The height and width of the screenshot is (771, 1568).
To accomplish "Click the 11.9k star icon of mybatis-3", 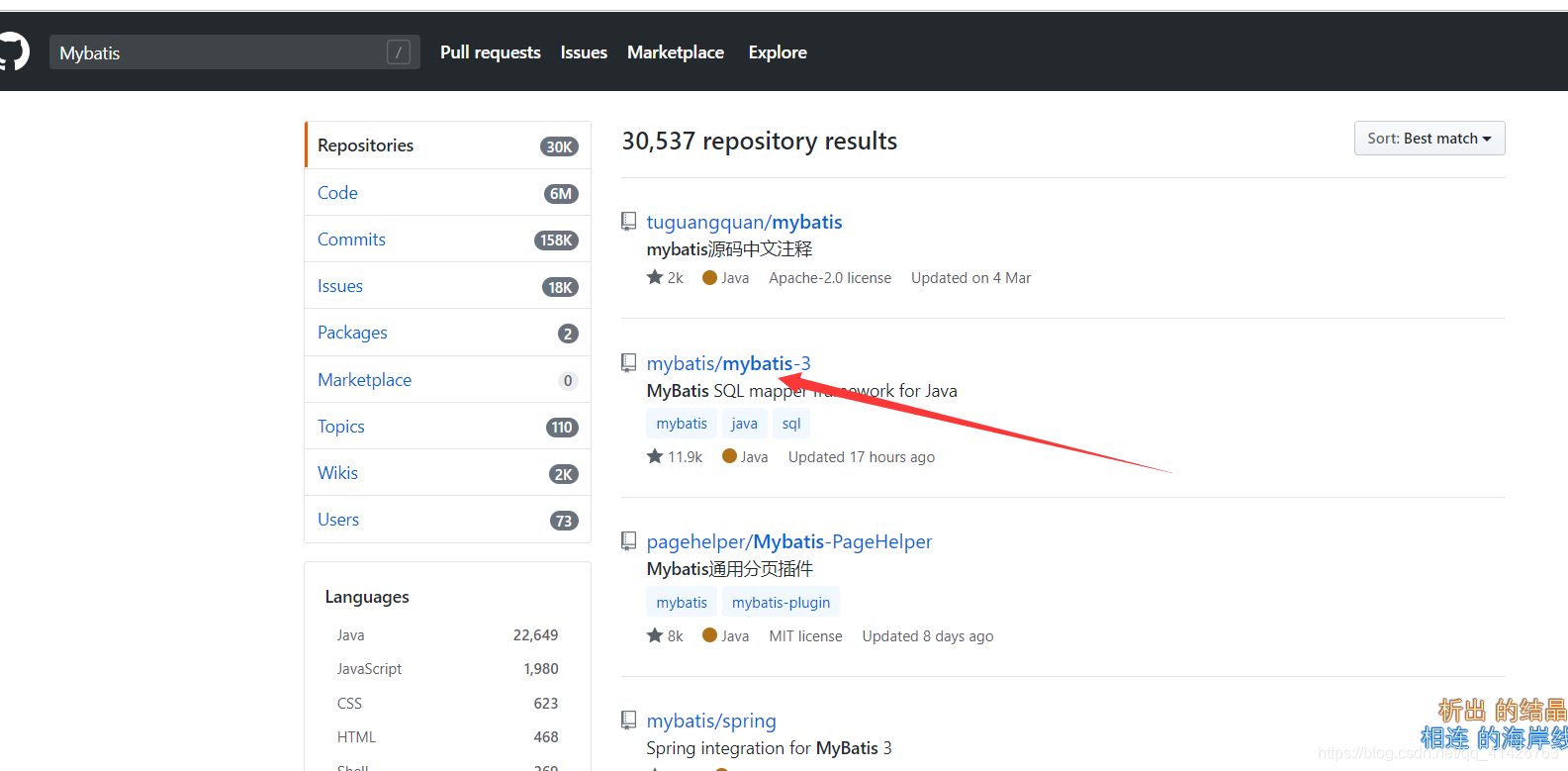I will [x=655, y=456].
